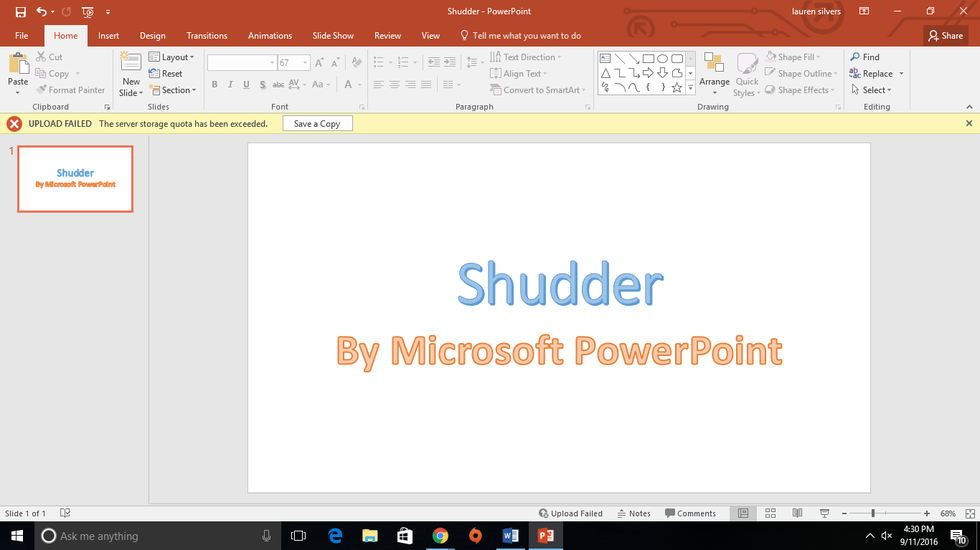Open the Design ribbon tab
Screen dimensions: 980x550
[x=153, y=35]
